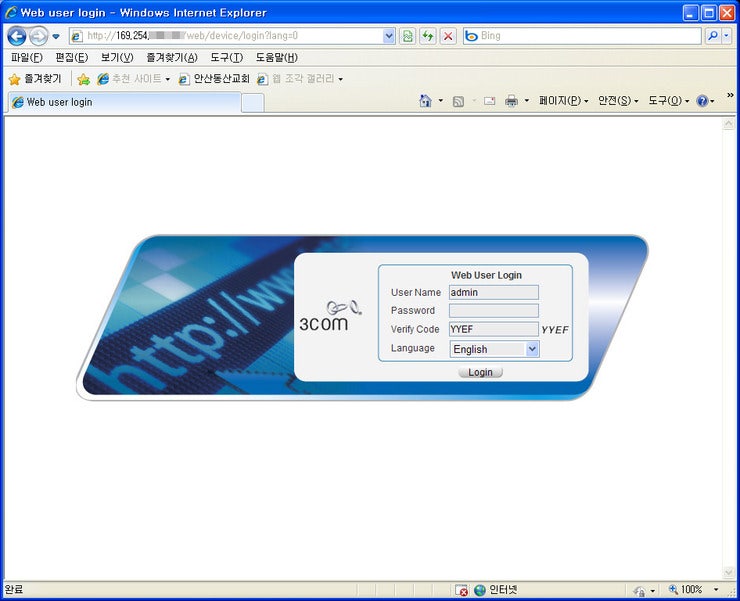Viewport: 740px width, 601px height.
Task: Open the 안산동산교회 favorites link
Action: pyautogui.click(x=214, y=79)
